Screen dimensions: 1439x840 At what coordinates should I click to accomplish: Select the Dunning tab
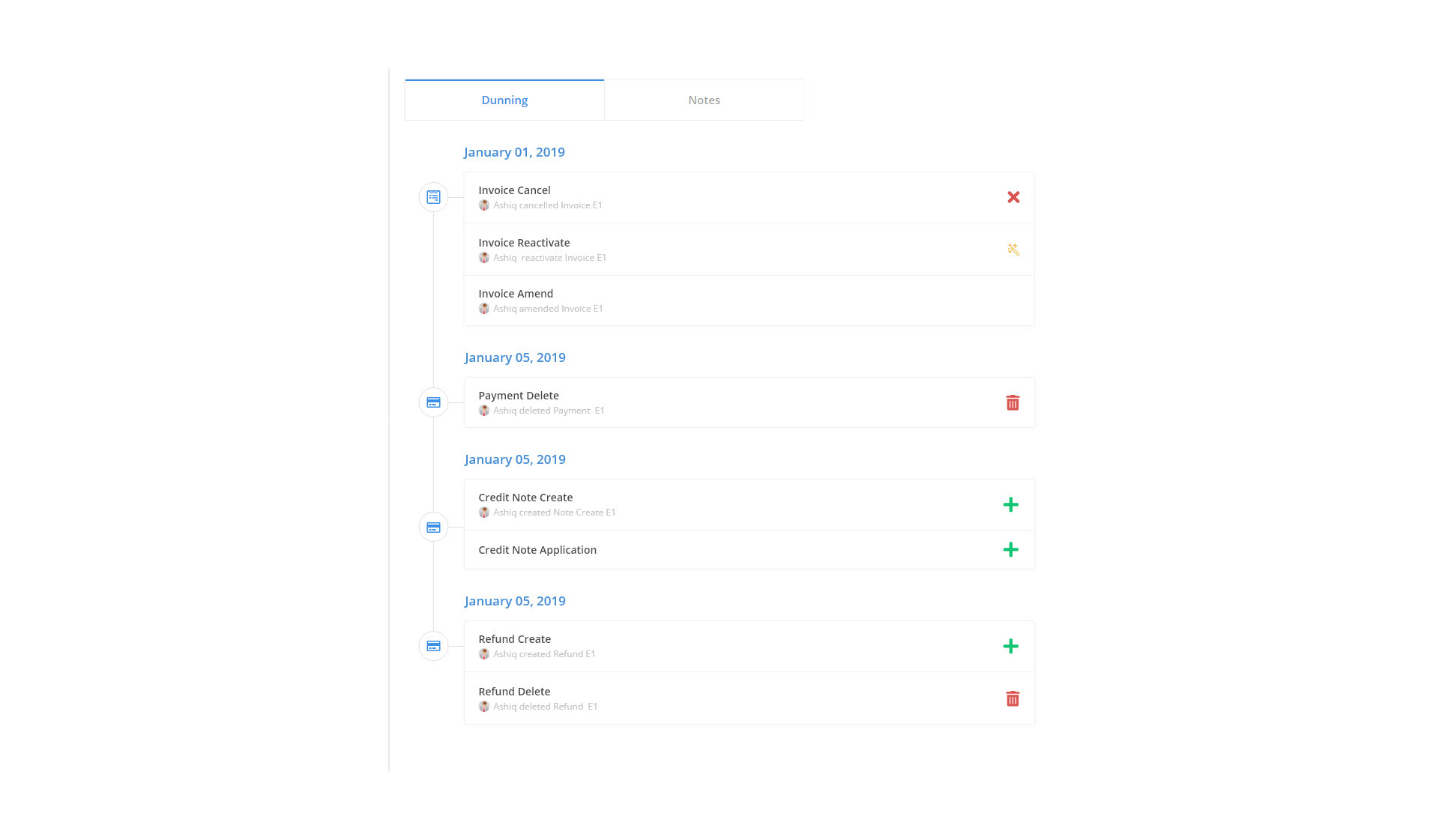504,100
